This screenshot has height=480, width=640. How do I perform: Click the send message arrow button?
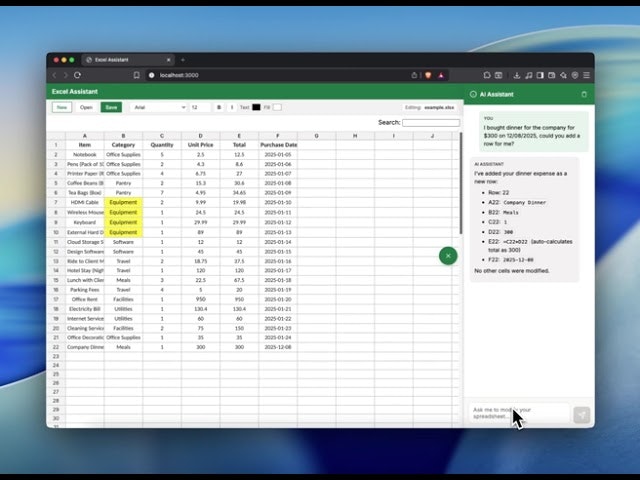pyautogui.click(x=581, y=415)
